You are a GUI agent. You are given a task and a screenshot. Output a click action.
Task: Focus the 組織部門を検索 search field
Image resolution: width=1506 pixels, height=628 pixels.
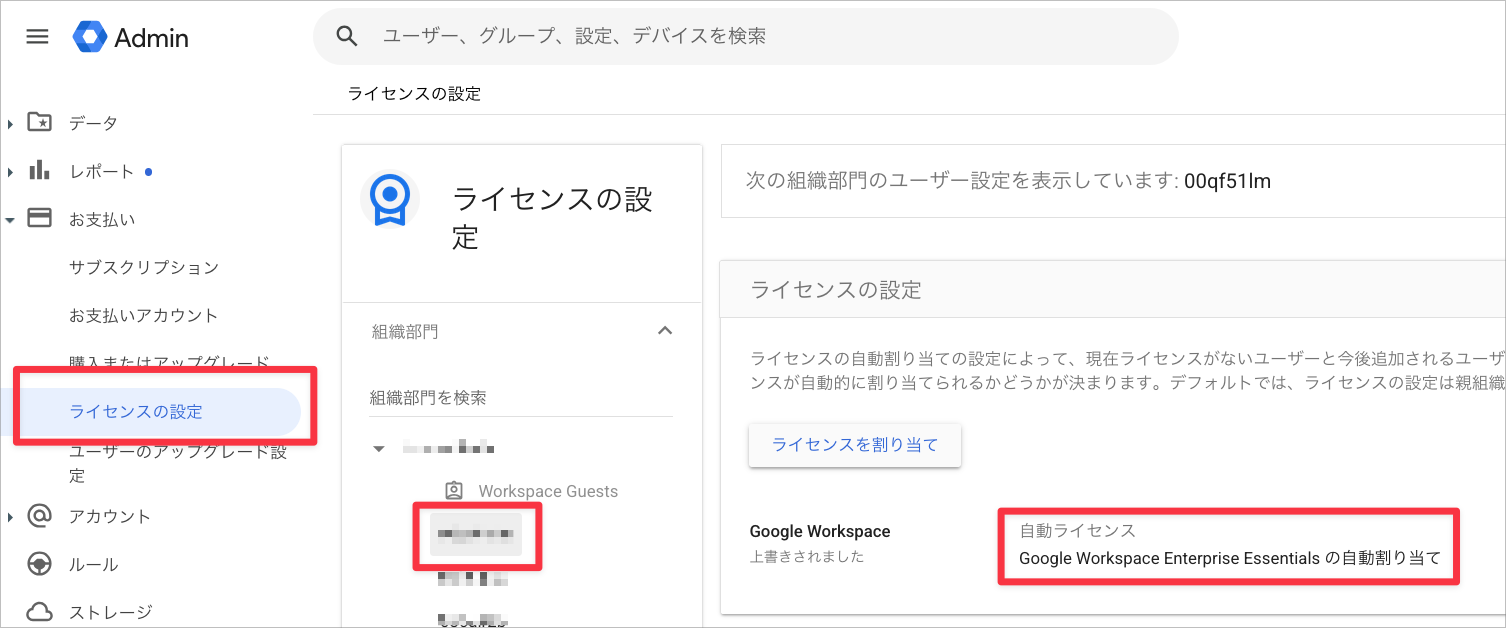pos(521,398)
